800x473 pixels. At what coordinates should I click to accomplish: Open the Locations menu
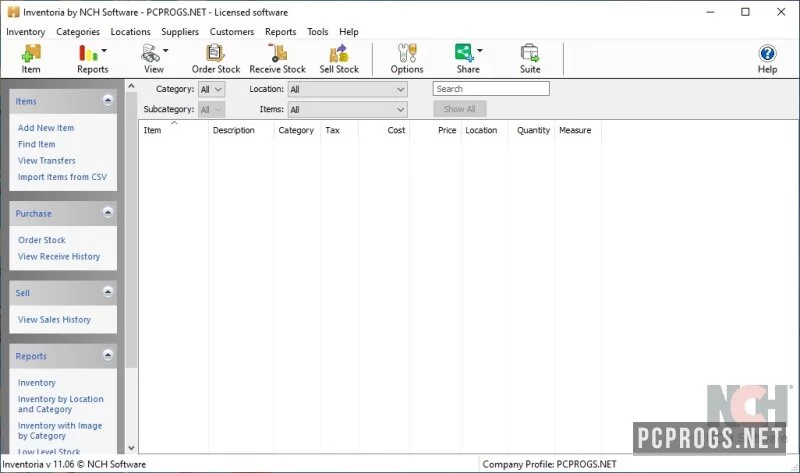(x=131, y=32)
